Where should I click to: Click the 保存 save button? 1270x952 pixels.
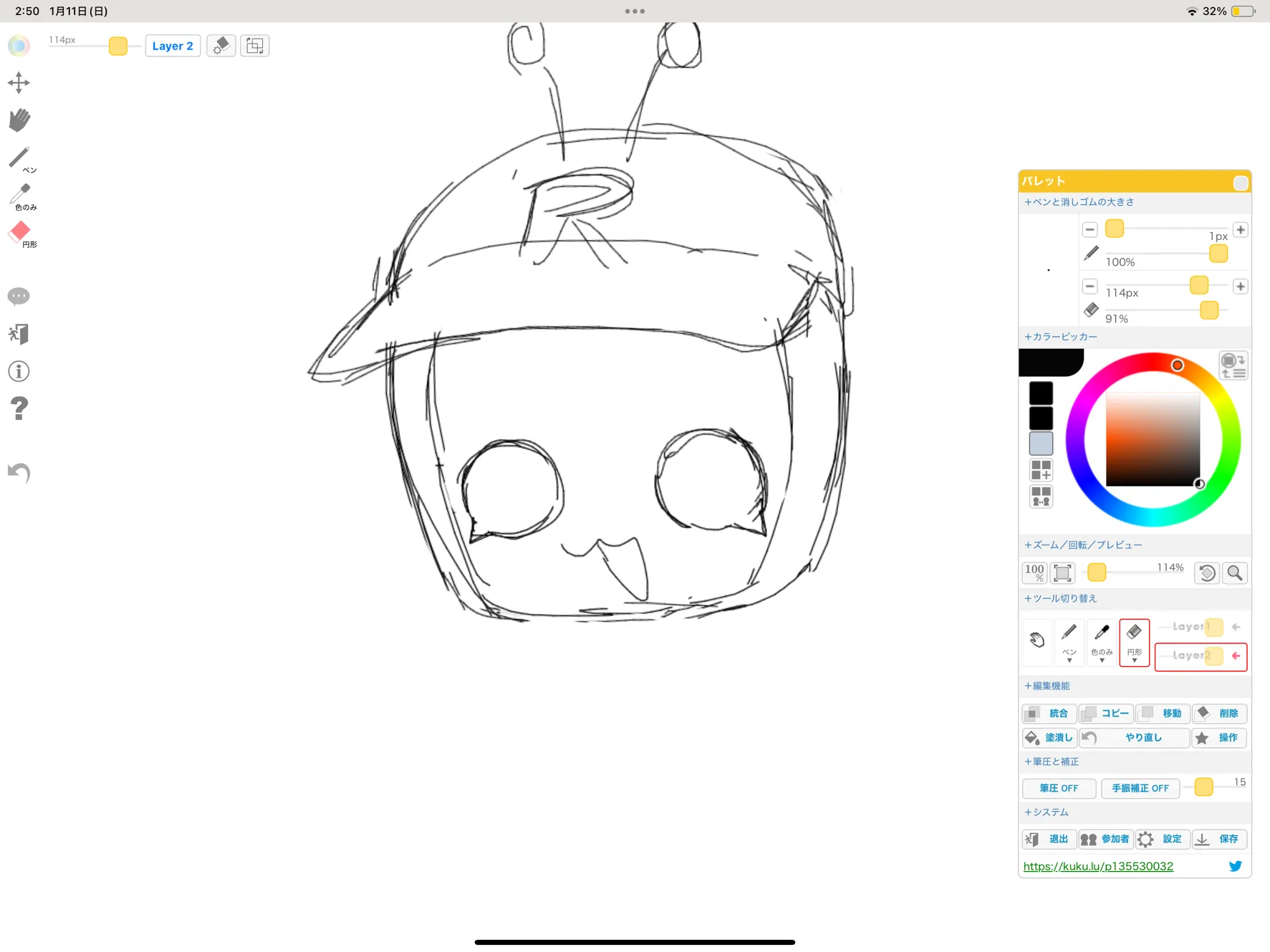pos(1219,840)
